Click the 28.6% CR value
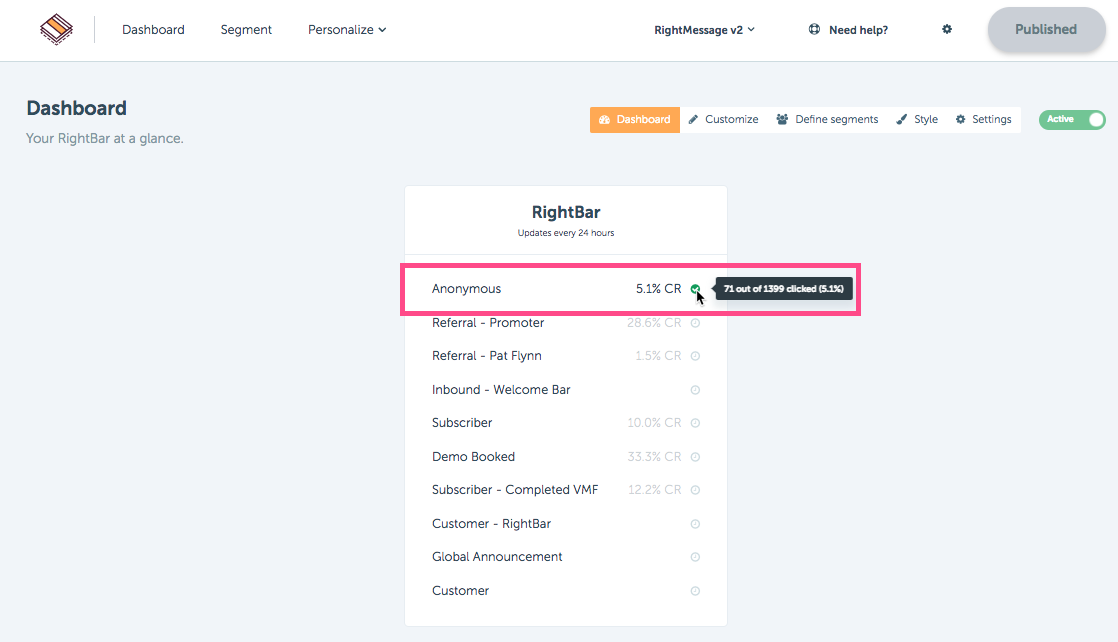This screenshot has width=1118, height=642. 654,322
